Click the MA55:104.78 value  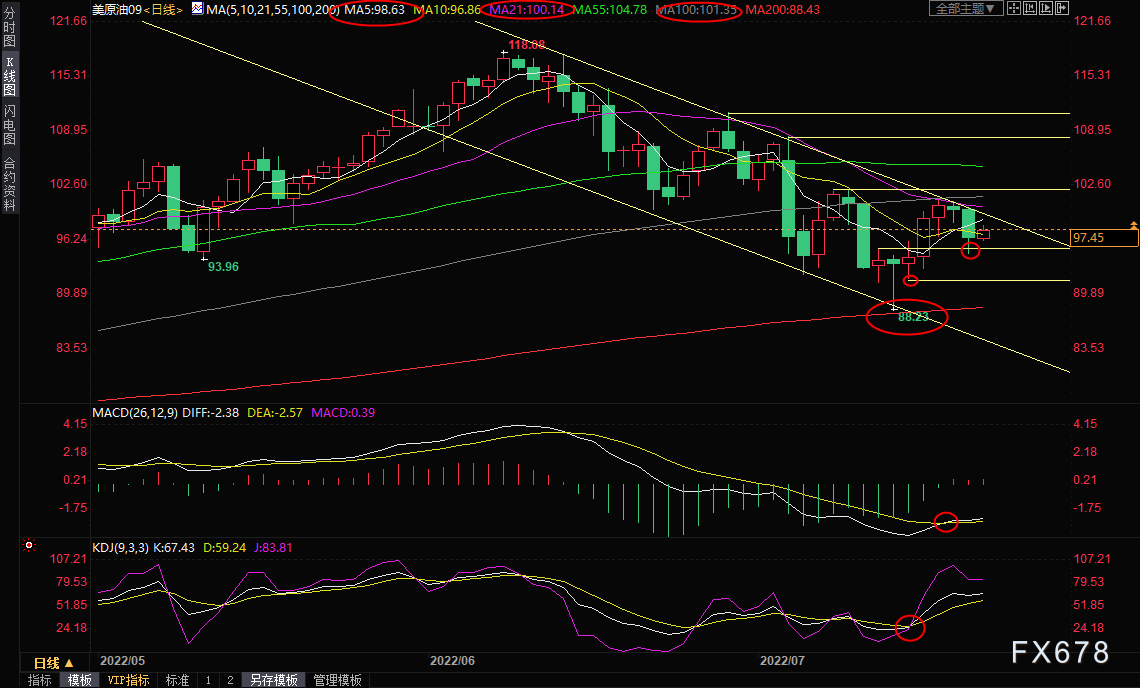[x=609, y=9]
